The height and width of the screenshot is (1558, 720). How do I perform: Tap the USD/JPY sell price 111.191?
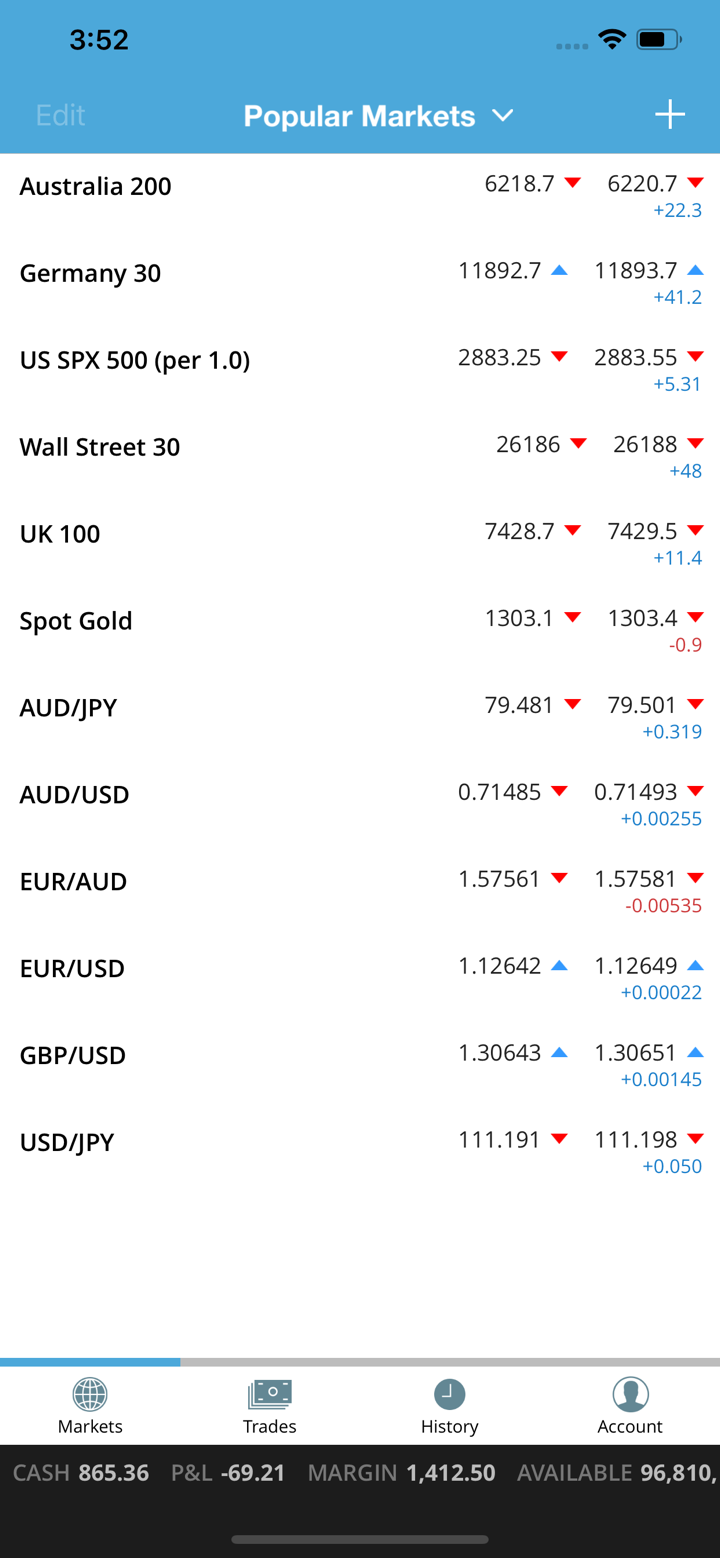pos(499,1140)
